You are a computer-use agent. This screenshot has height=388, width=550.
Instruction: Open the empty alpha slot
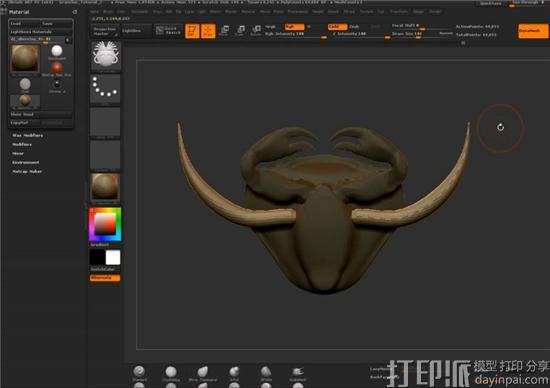(105, 122)
